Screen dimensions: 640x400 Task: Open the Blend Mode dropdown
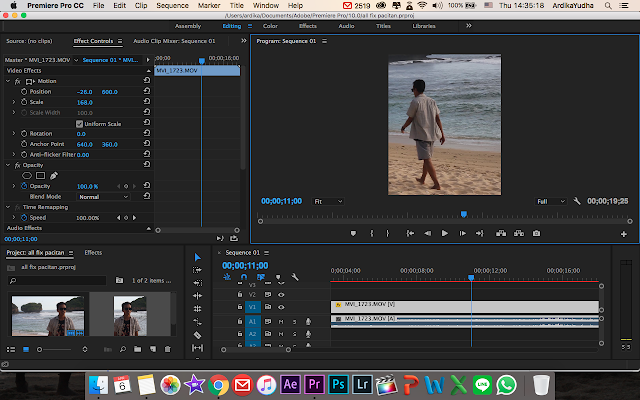click(103, 197)
